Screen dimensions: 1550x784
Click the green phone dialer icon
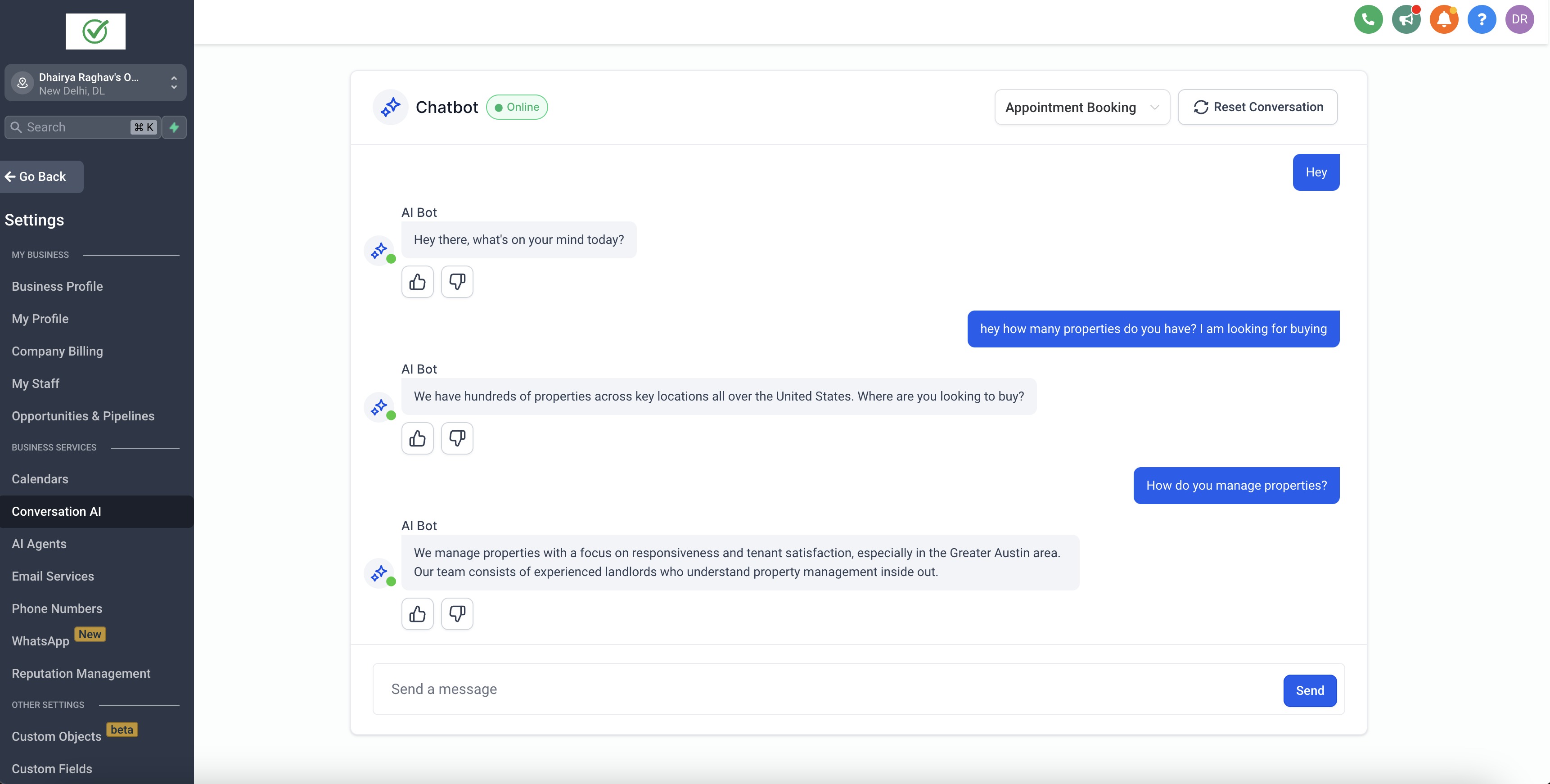click(1368, 19)
